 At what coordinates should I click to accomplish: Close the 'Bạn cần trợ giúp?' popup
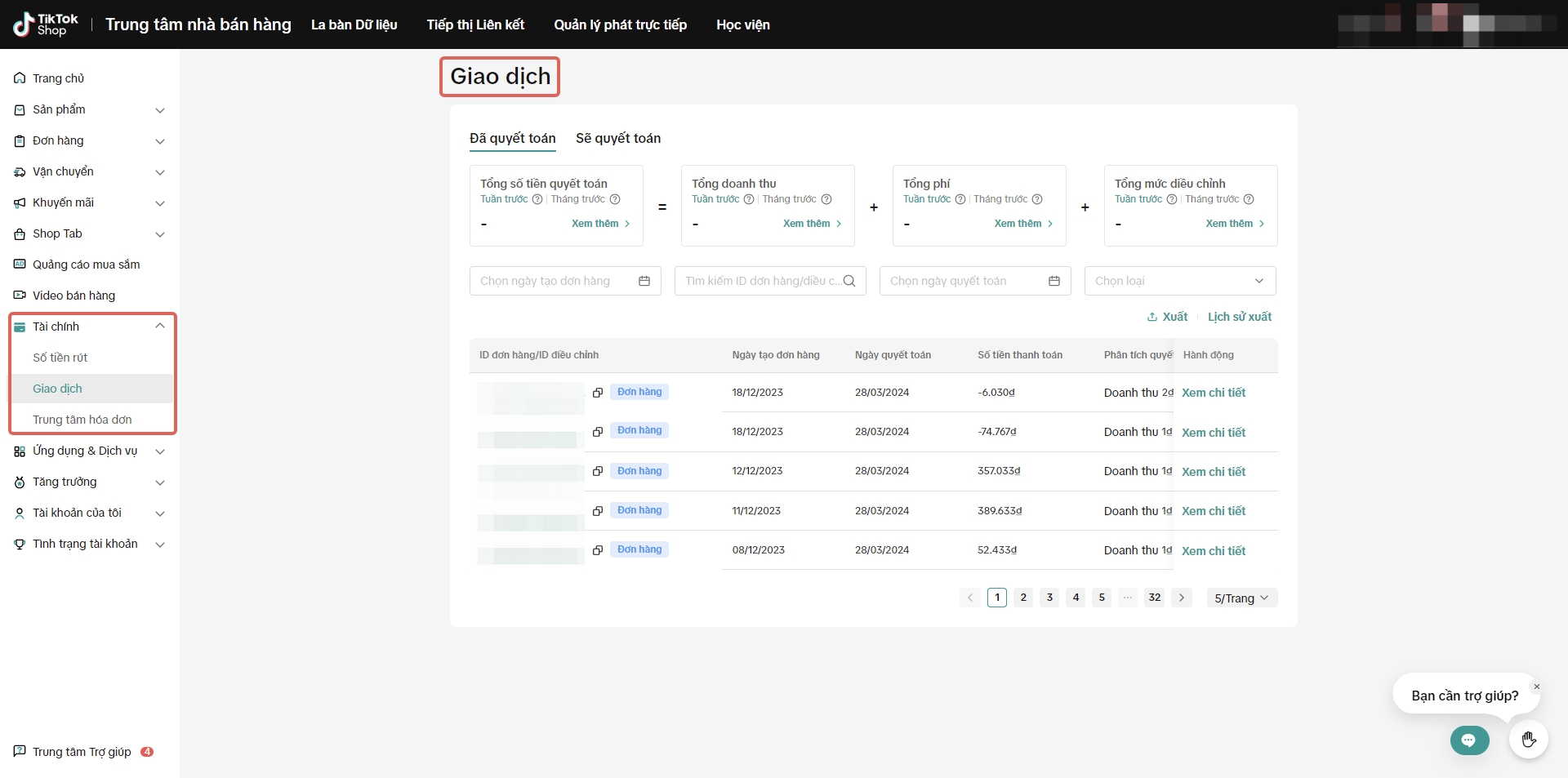coord(1536,687)
